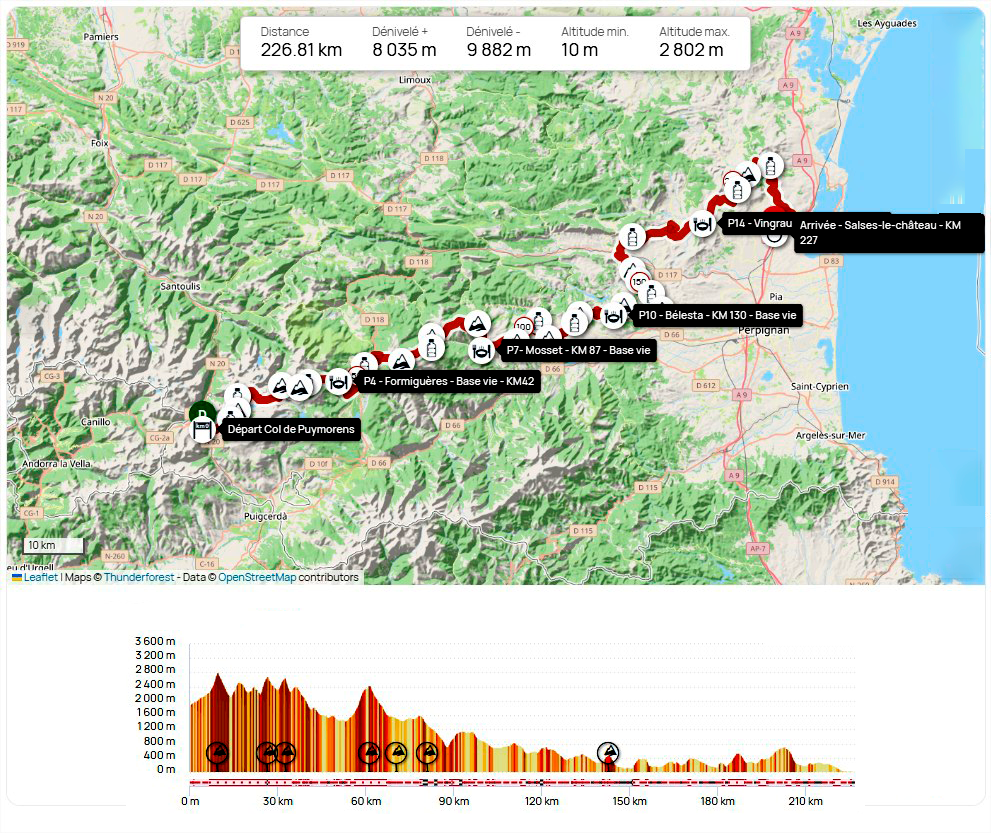Select the green D departure marker

[201, 414]
